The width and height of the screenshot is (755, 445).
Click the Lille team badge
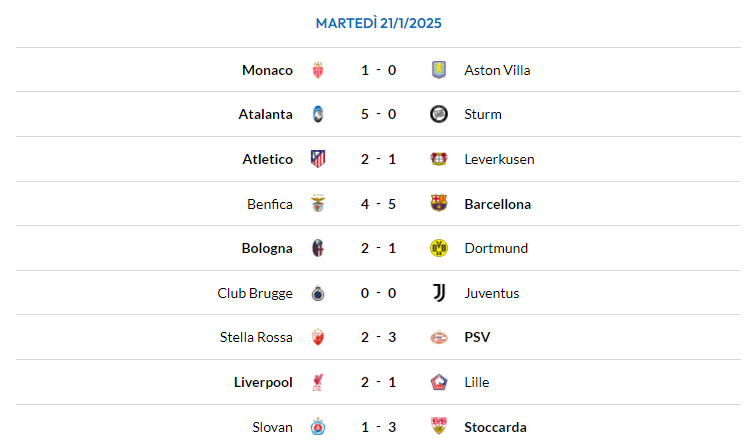coord(438,382)
